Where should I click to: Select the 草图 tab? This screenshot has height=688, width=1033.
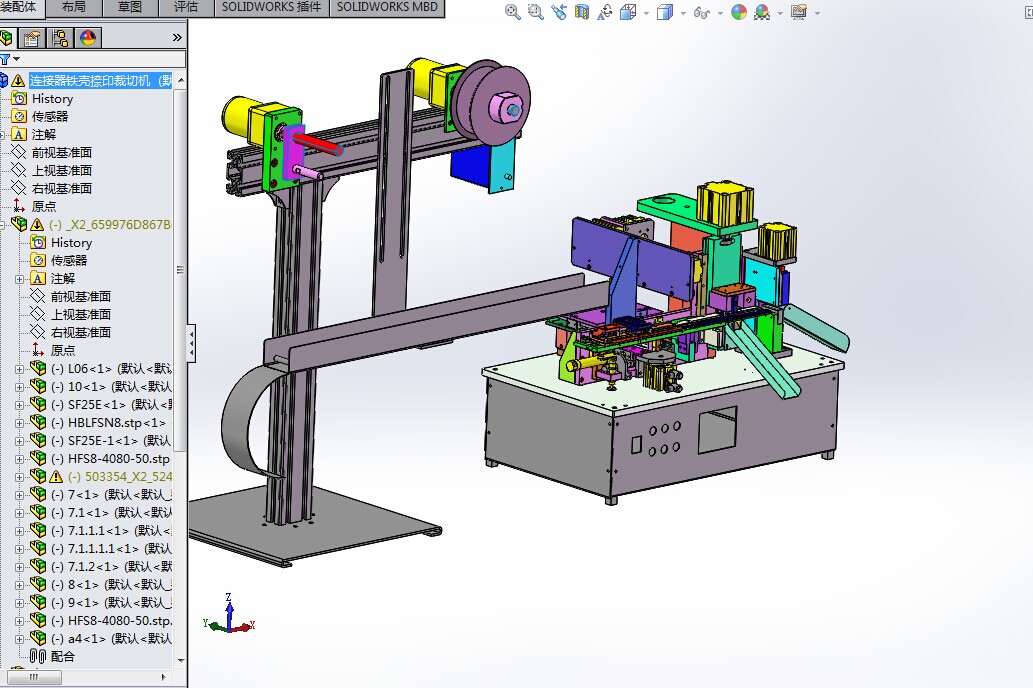[x=130, y=7]
